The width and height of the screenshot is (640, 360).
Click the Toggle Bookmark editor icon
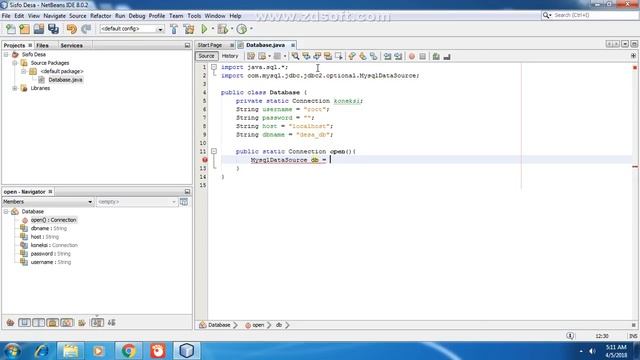coord(373,56)
